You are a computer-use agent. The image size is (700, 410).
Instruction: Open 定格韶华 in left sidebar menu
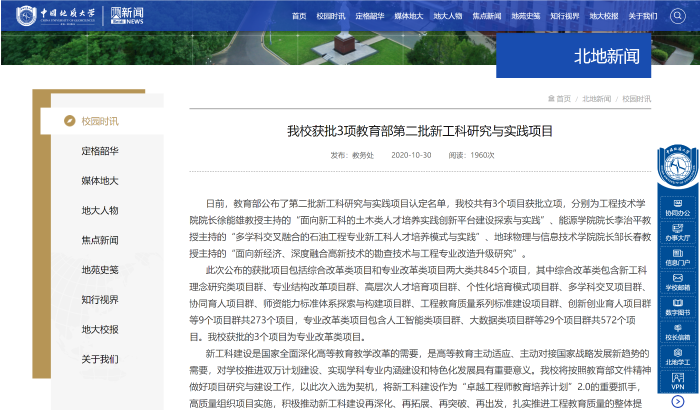[x=100, y=151]
